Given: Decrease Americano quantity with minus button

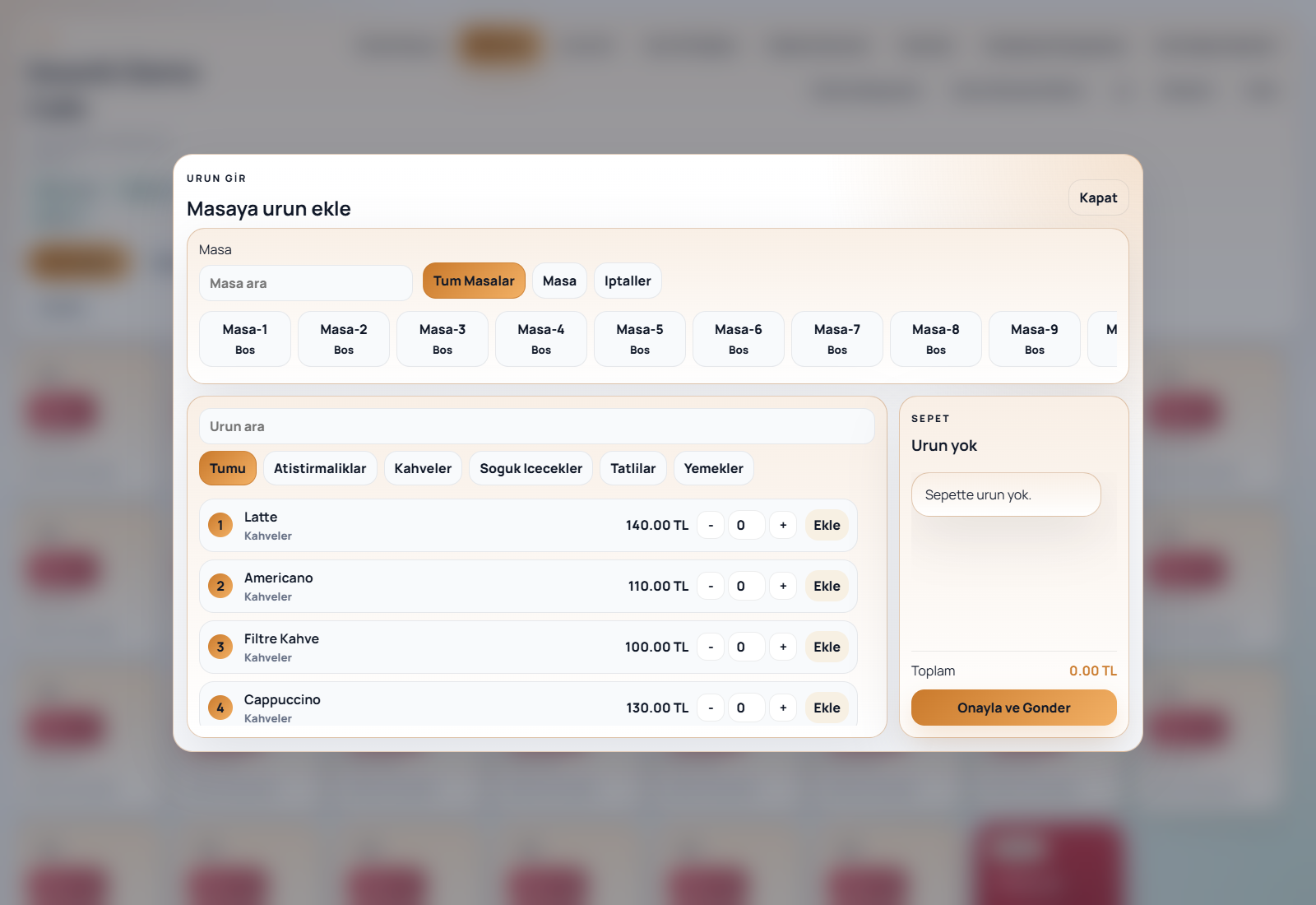Looking at the screenshot, I should point(711,586).
